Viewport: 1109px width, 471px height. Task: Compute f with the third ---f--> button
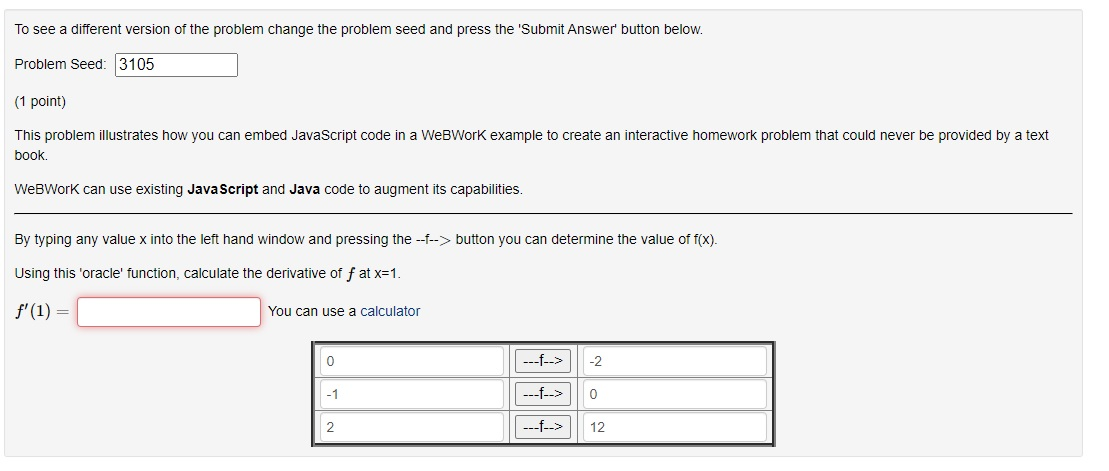click(542, 427)
